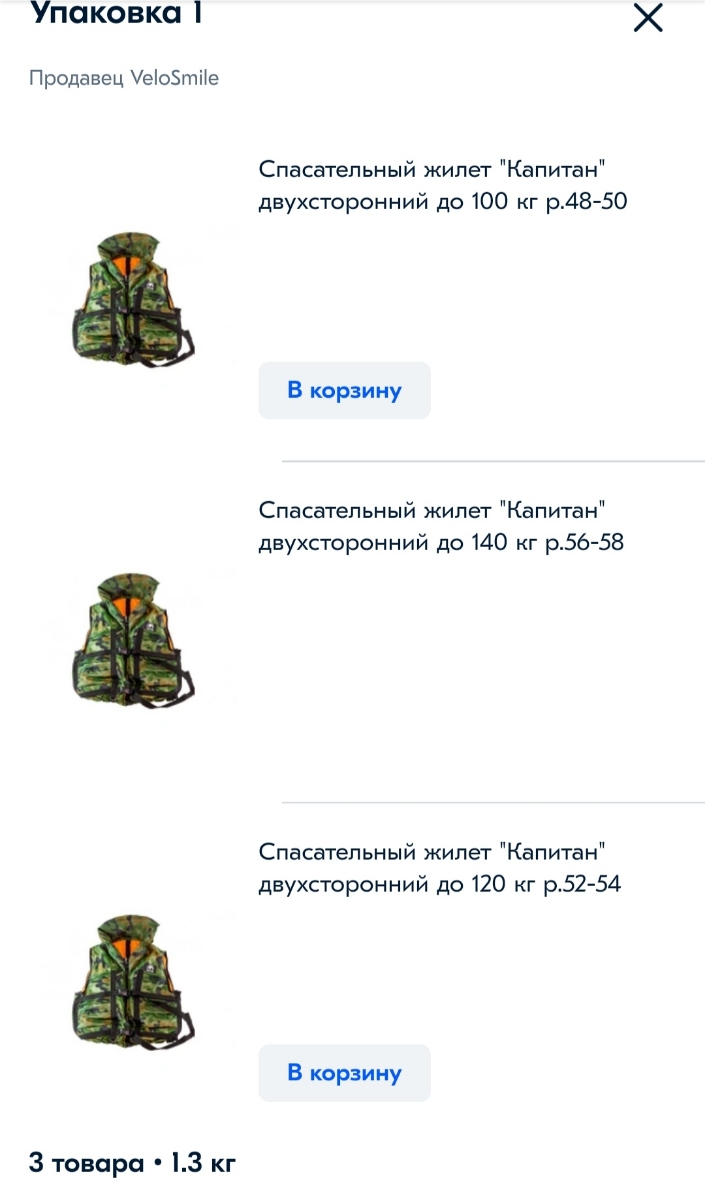
Task: Select the р.52-54 size text
Action: [583, 885]
